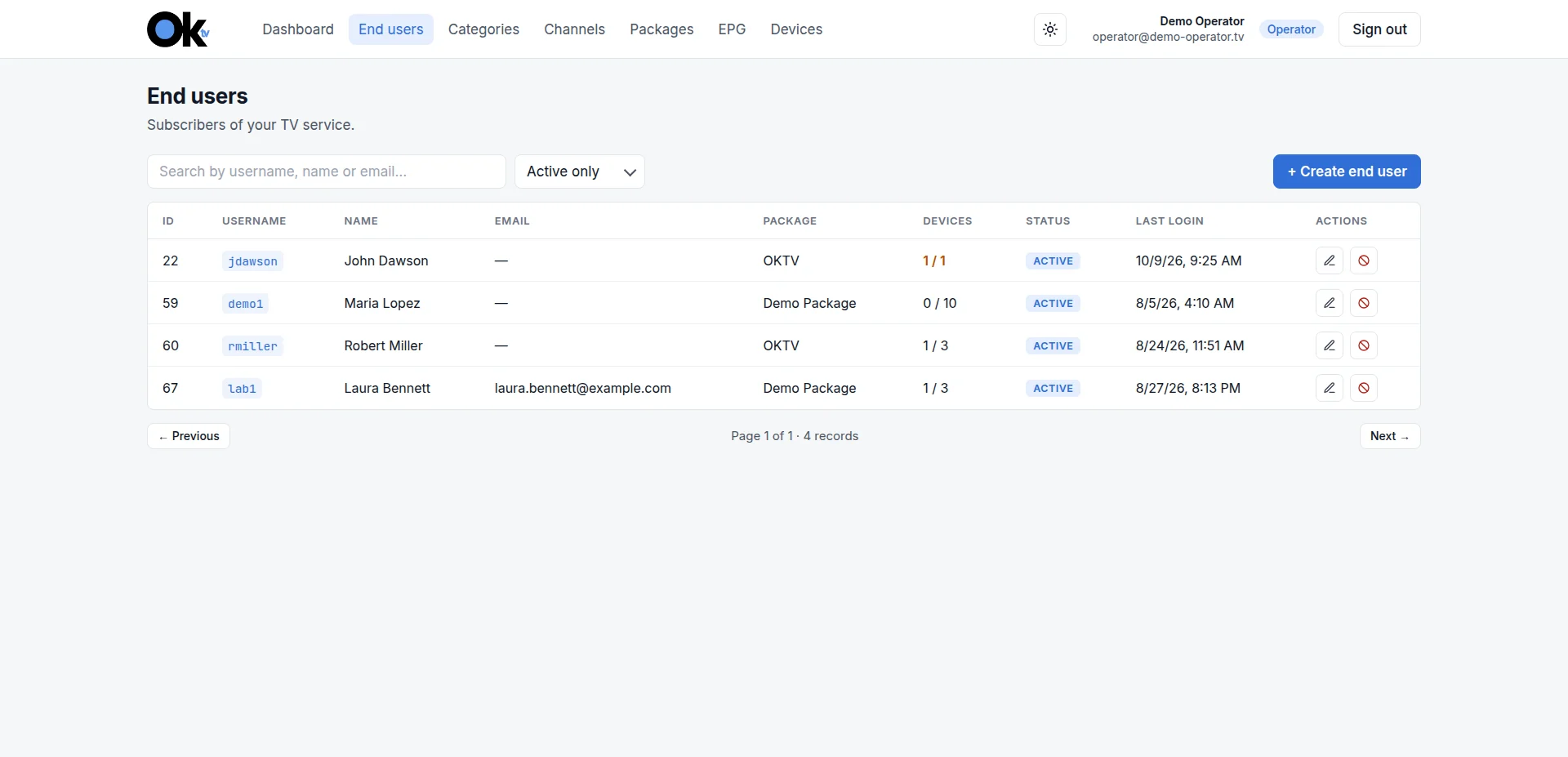Click the OK tv logo

point(178,29)
